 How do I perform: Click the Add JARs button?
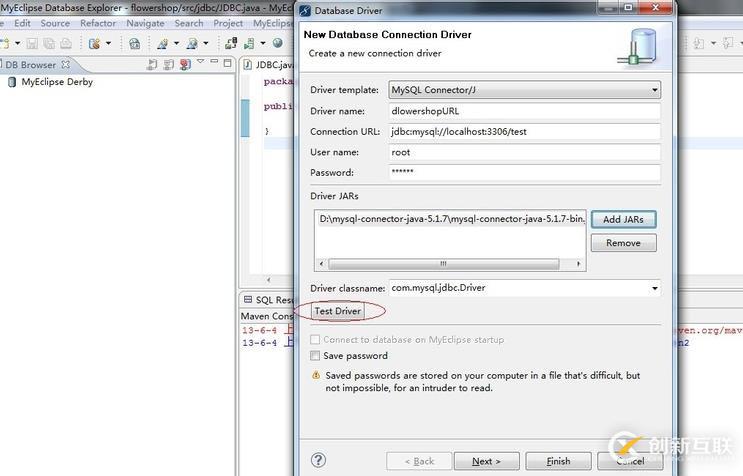click(x=623, y=219)
